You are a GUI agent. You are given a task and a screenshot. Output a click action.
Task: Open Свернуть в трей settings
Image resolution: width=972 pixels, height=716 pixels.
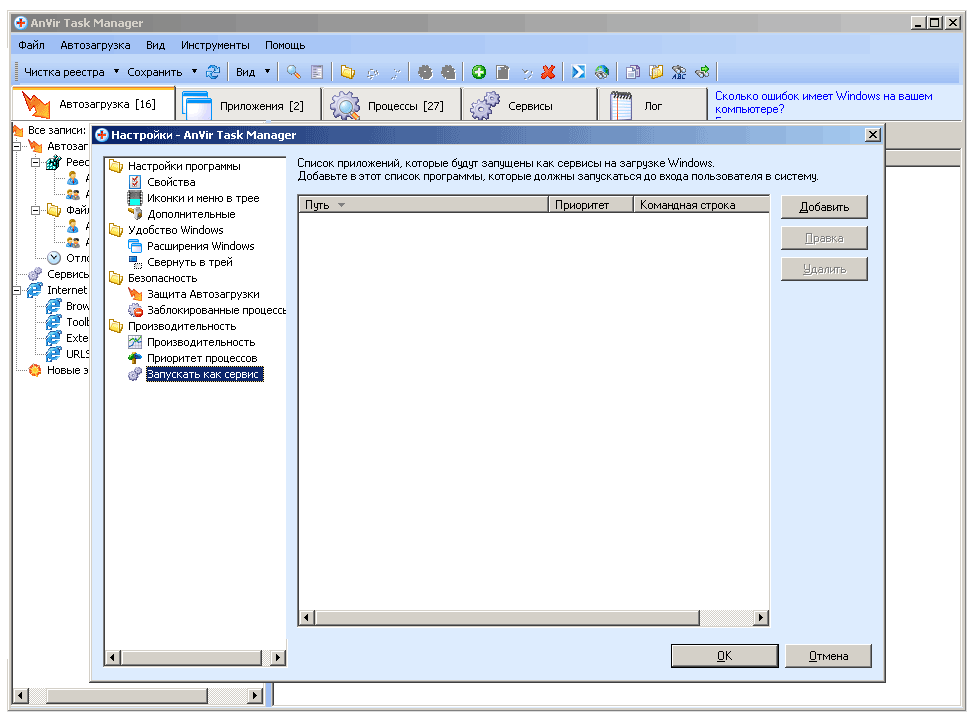[189, 262]
